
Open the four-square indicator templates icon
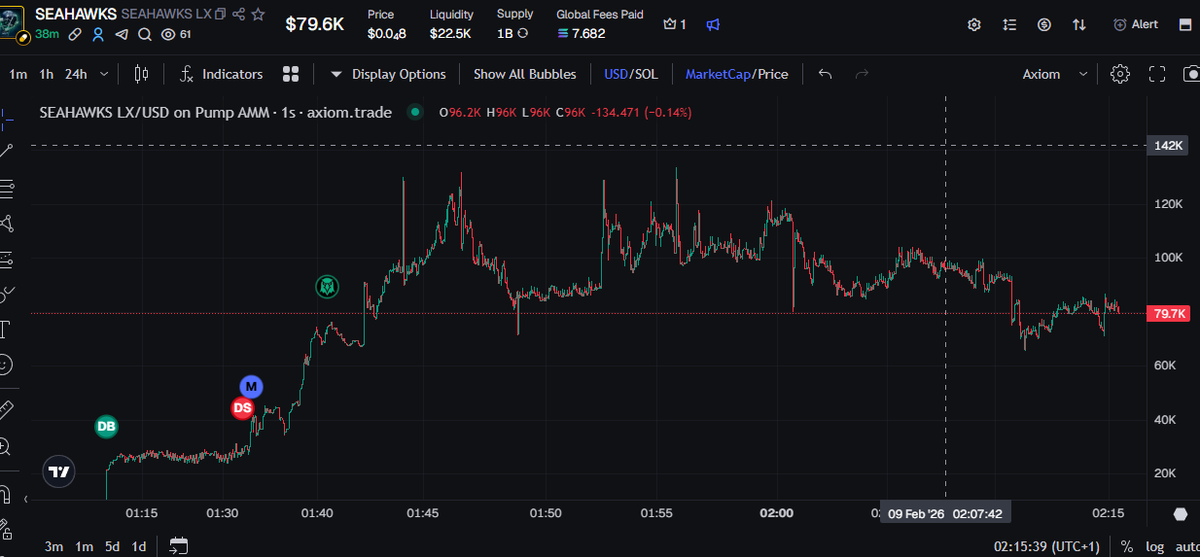(291, 74)
